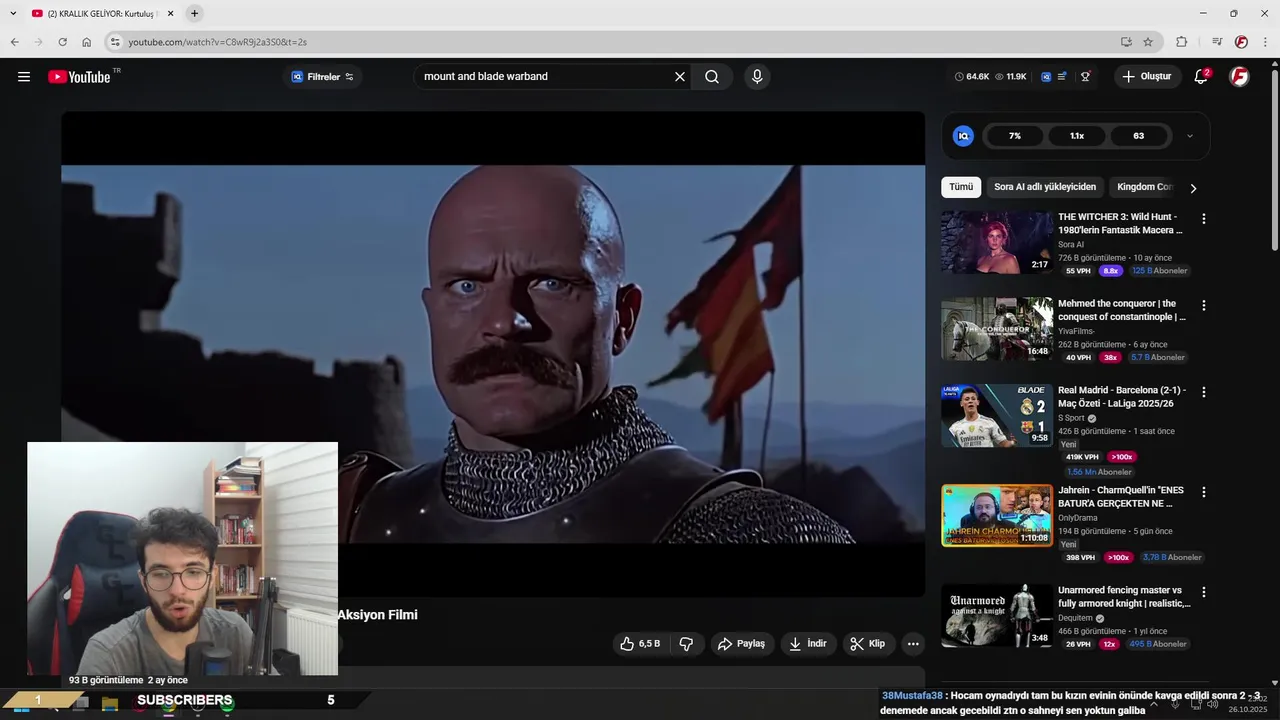This screenshot has height=720, width=1280.
Task: Select the Sora AI adlı yükleyiciden chip
Action: (1045, 187)
